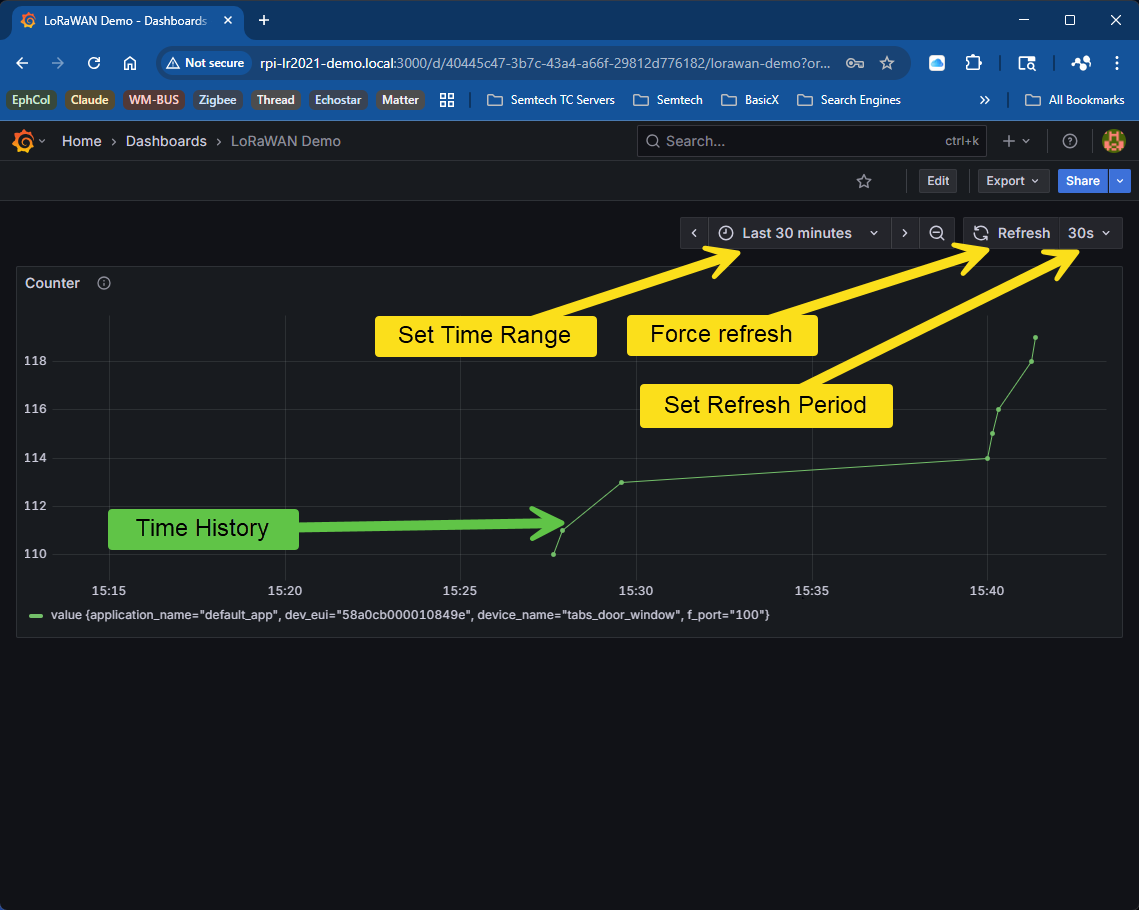Close the LoRaWAN Demo tab
Screen dimensions: 1139x910
(x=228, y=20)
